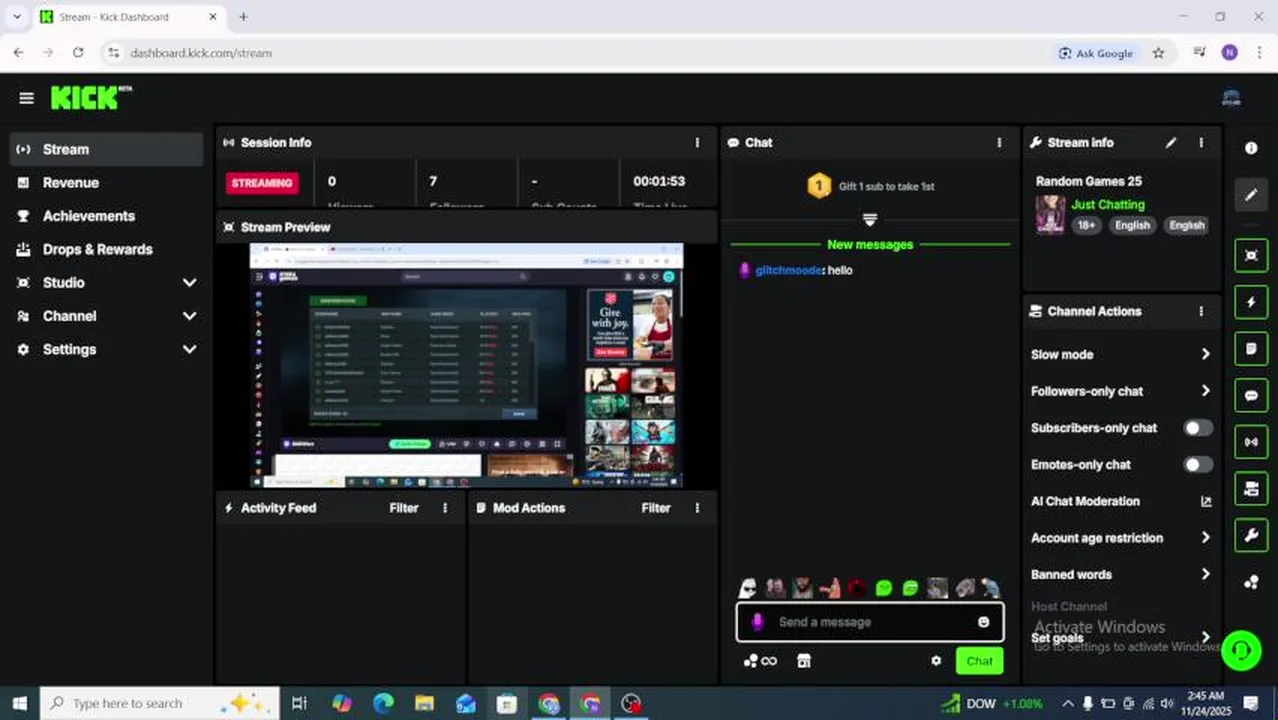Open Followers-only chat options
This screenshot has width=1278, height=720.
click(x=1121, y=391)
